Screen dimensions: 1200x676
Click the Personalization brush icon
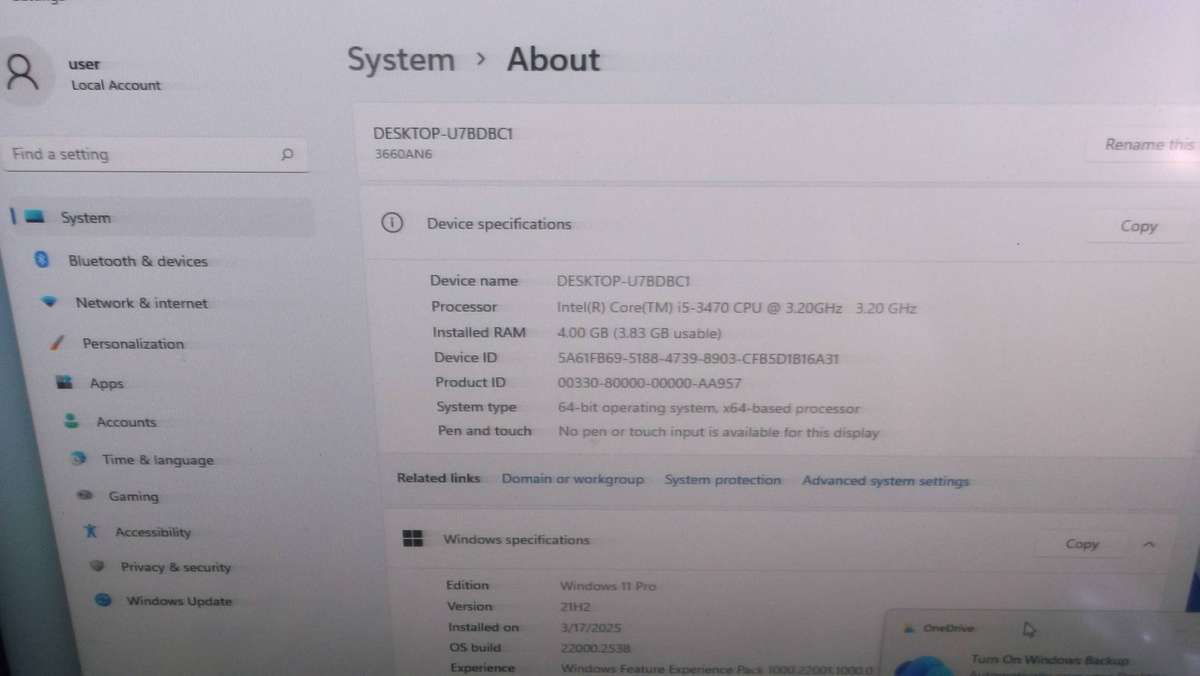pyautogui.click(x=59, y=343)
